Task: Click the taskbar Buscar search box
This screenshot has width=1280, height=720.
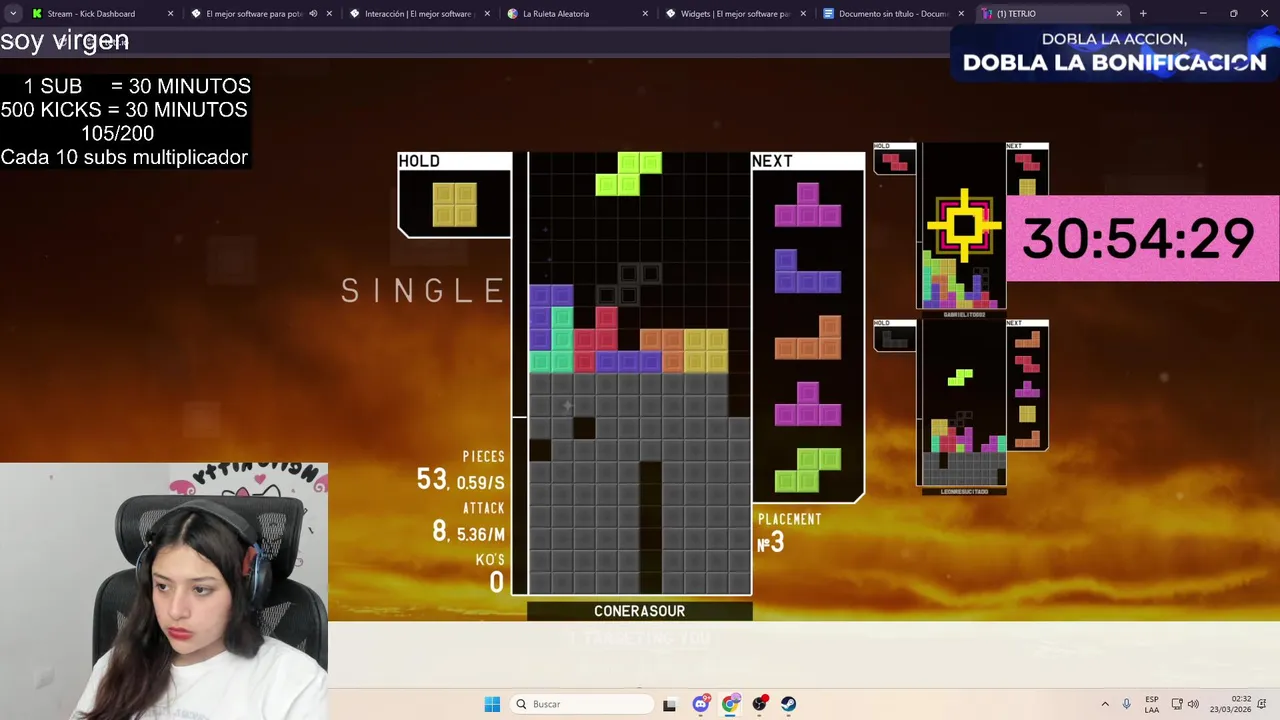Action: (582, 704)
